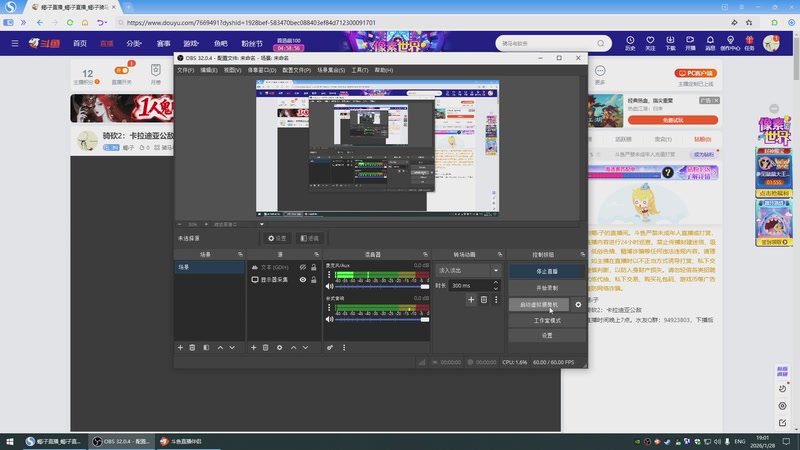Toggle visibility of 显示器采集 source
This screenshot has width=800, height=450.
pos(302,280)
